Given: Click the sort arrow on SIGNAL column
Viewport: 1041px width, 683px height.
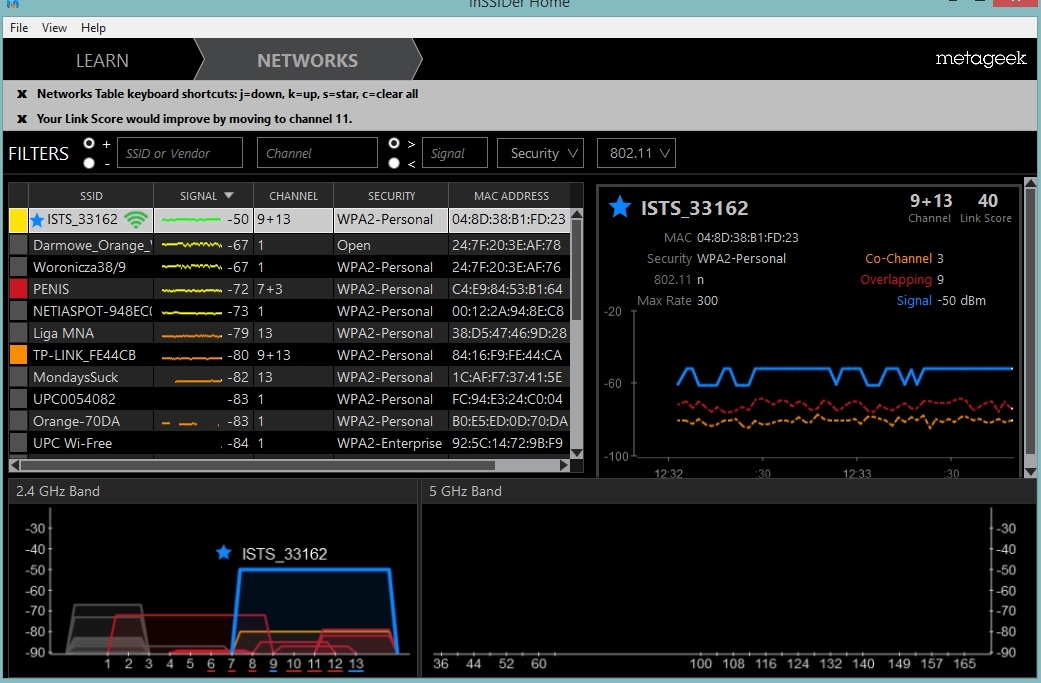Looking at the screenshot, I should point(229,196).
